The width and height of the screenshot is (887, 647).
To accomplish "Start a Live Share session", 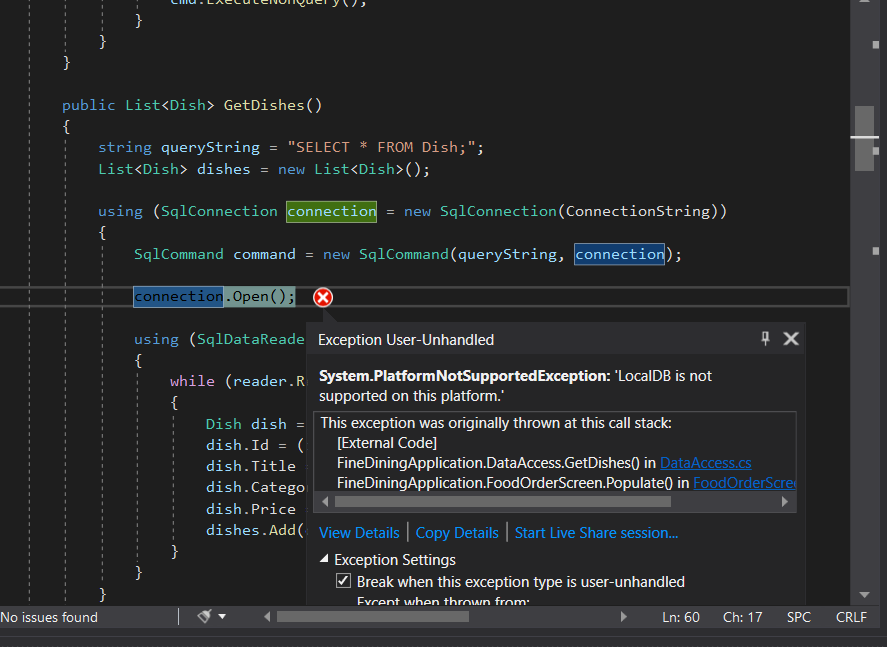I will (596, 532).
